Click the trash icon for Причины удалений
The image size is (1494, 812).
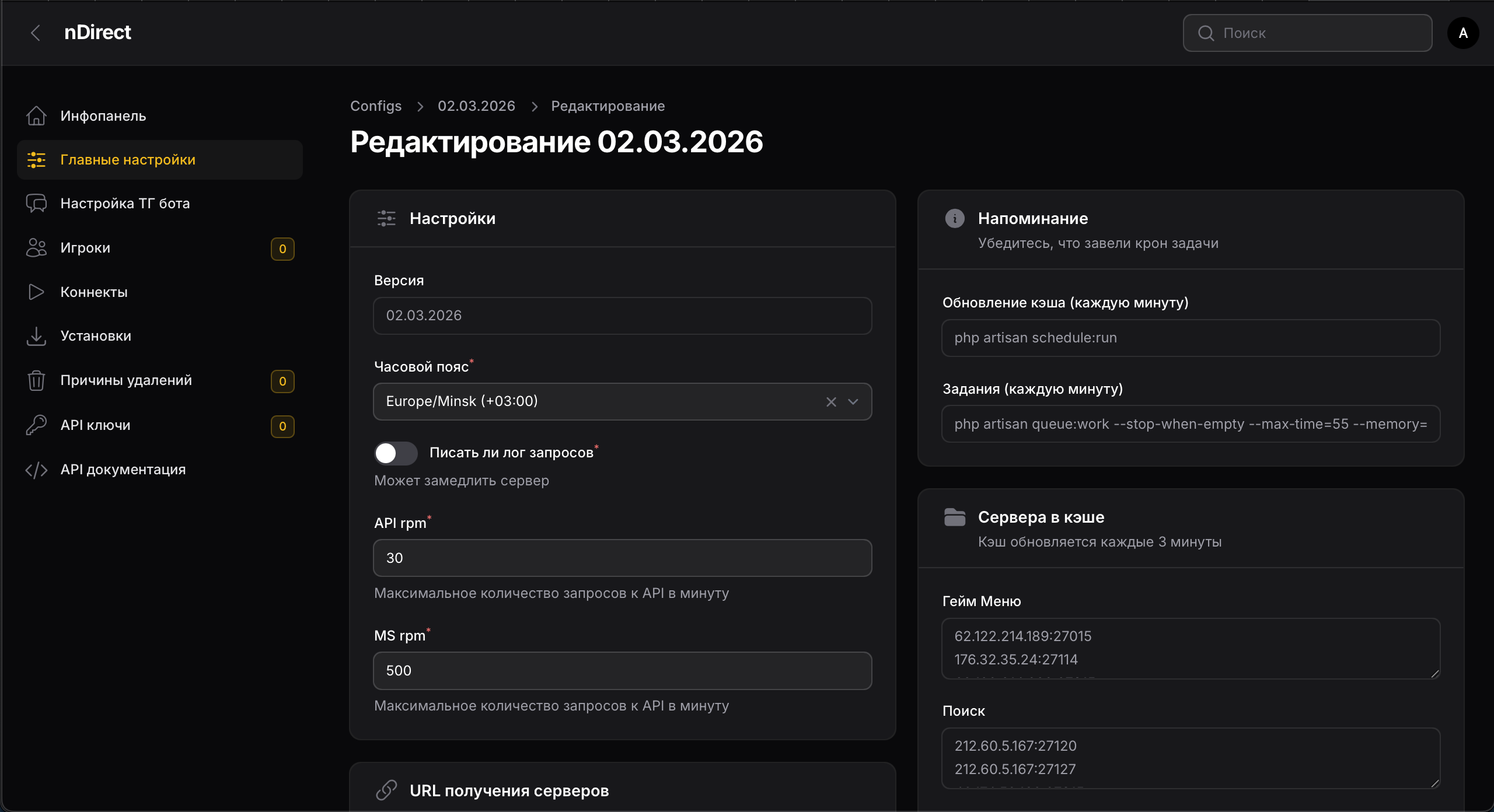coord(37,380)
